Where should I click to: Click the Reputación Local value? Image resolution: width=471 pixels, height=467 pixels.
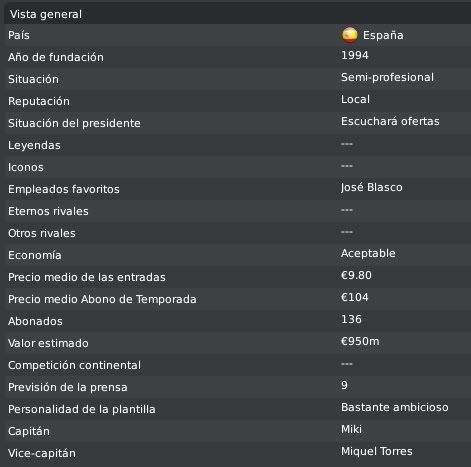355,99
